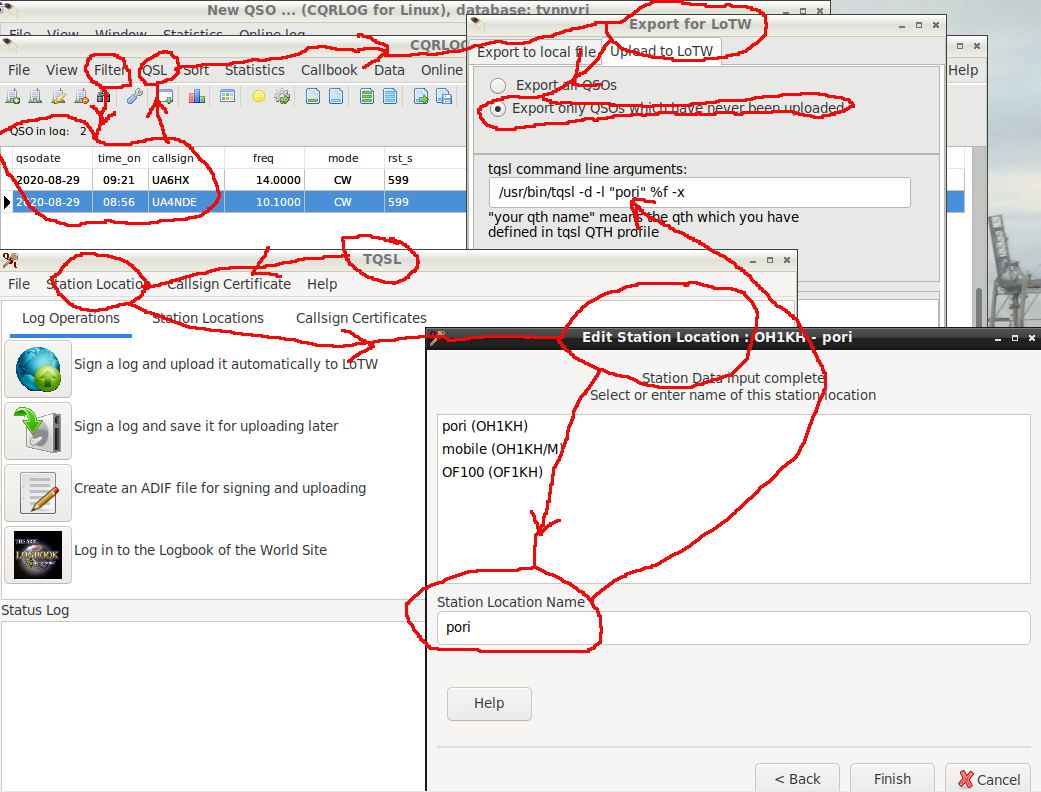Screen dimensions: 1041x792
Task: Open the Statistics menu in CQRLOG
Action: (255, 70)
